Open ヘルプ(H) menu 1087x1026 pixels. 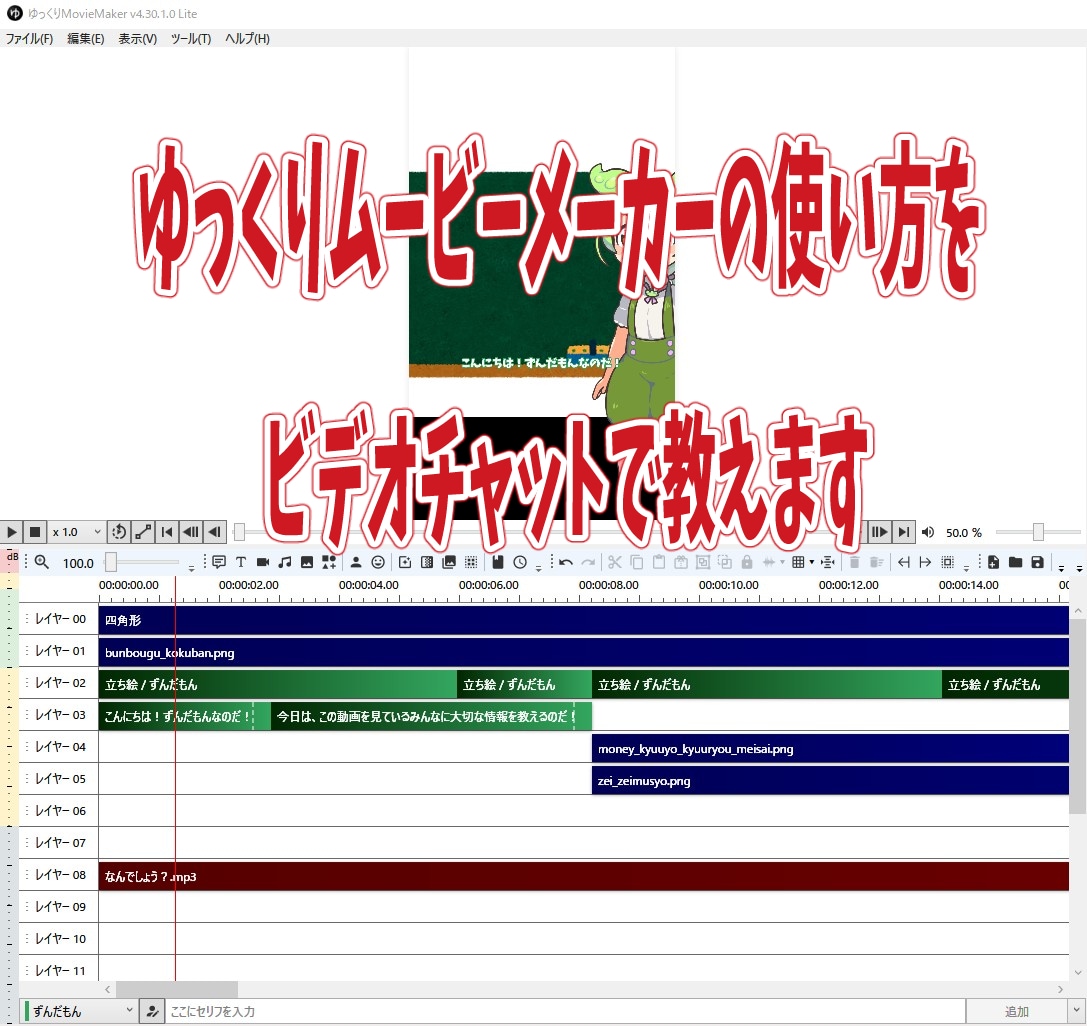coord(247,39)
